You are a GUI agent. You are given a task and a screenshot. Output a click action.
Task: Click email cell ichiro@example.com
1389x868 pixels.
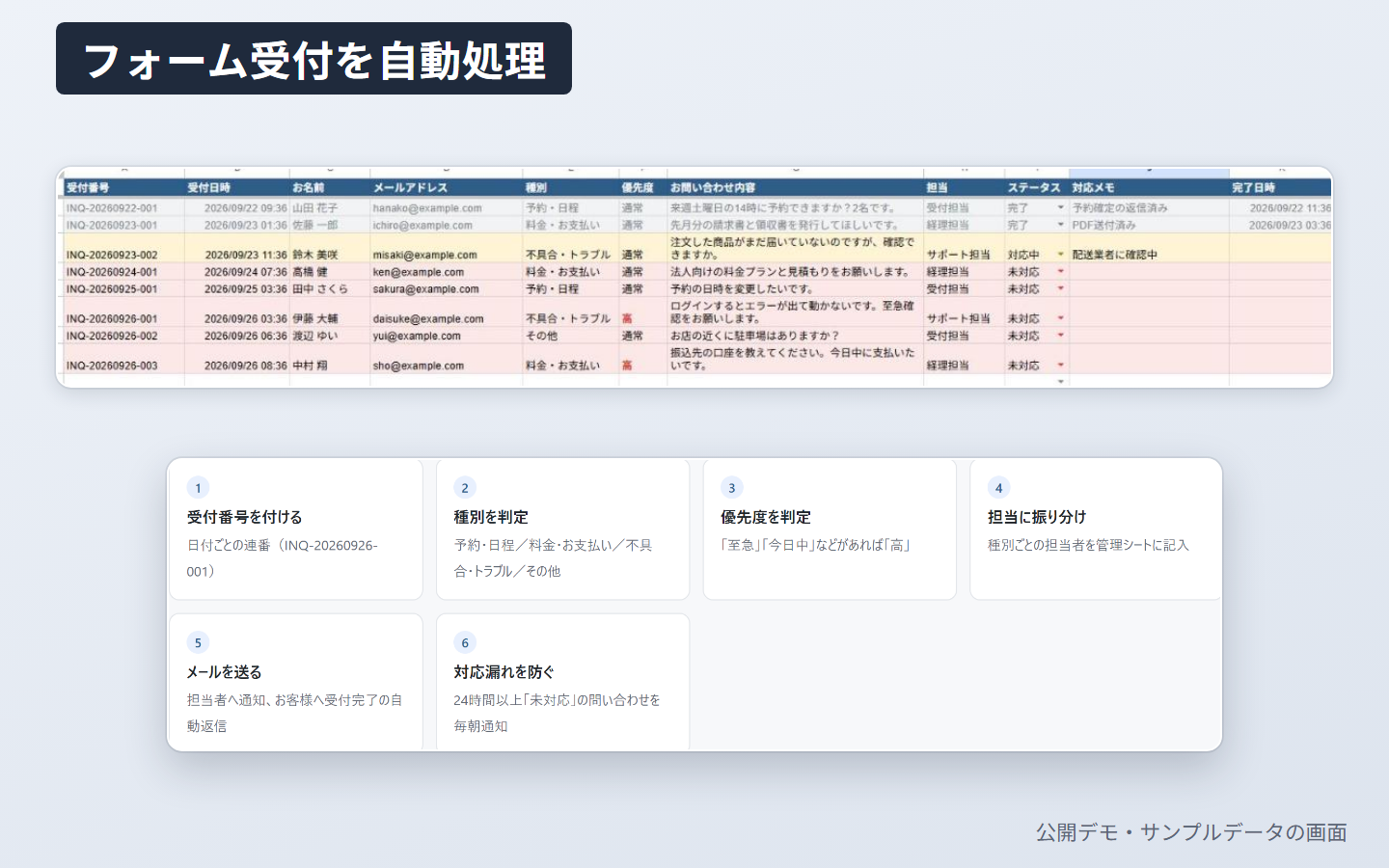pyautogui.click(x=446, y=225)
